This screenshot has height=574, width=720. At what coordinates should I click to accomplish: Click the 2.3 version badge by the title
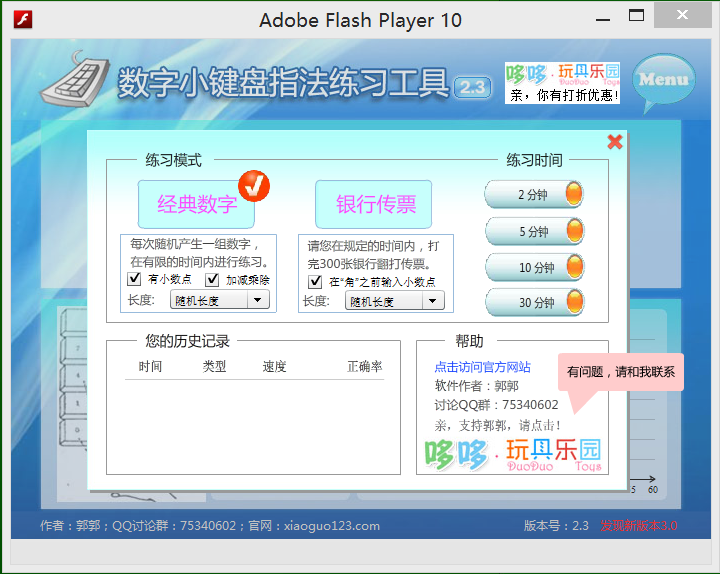coord(472,87)
